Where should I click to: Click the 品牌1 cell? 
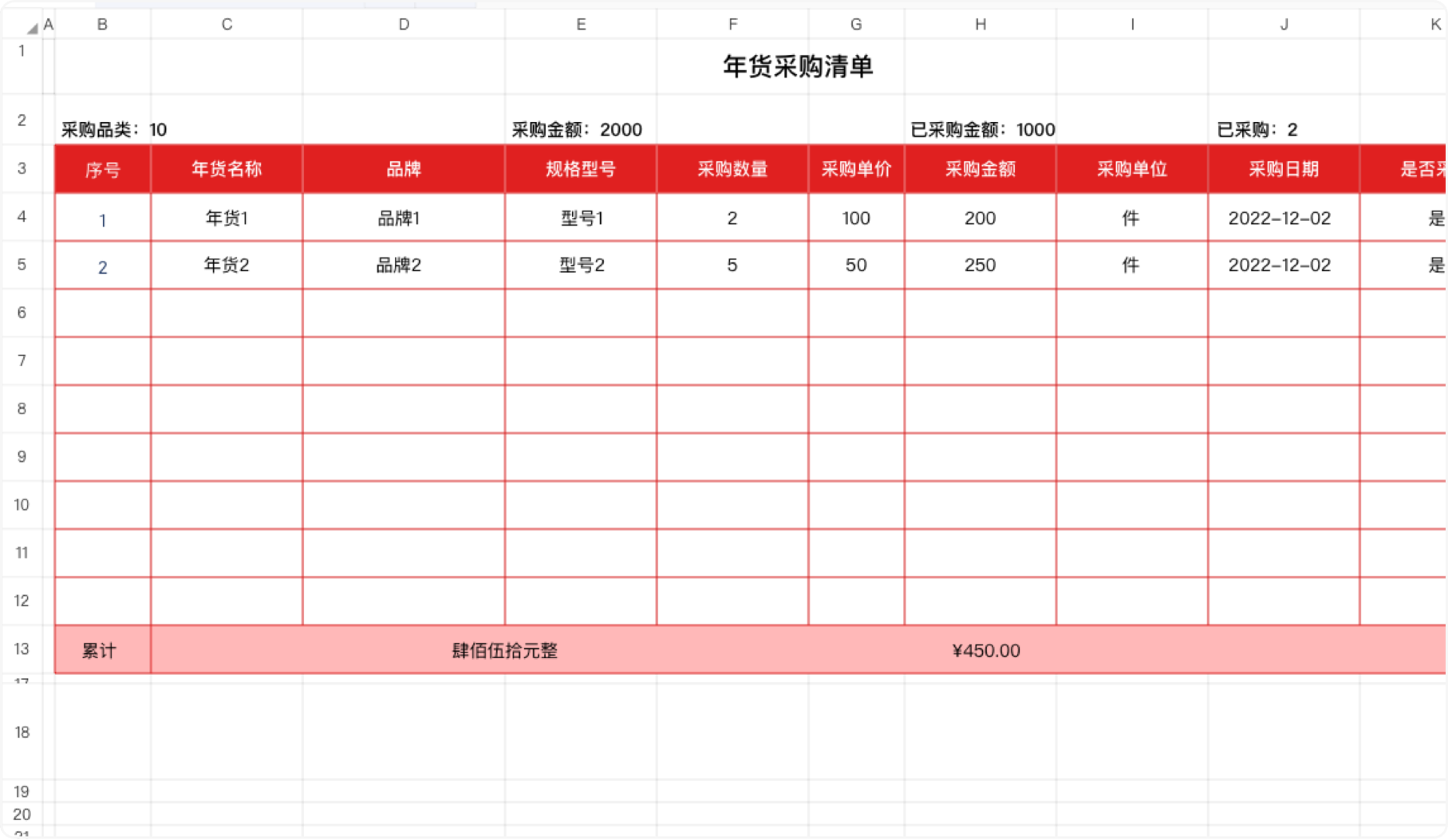tap(404, 218)
